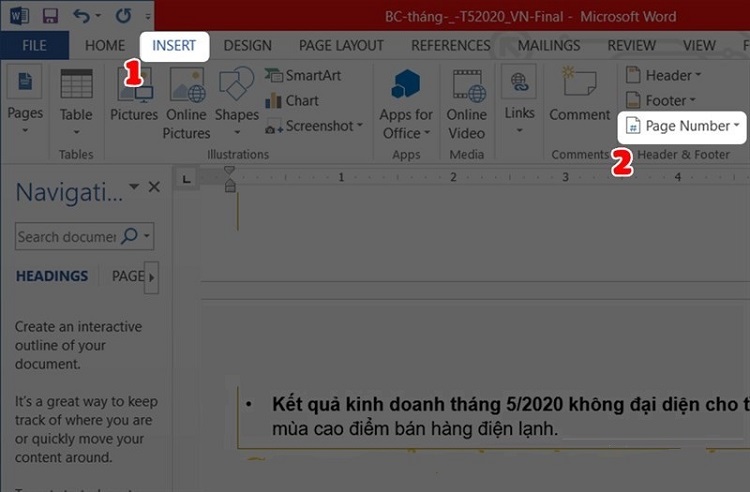Add a Comment
Viewport: 750px width, 492px height.
[579, 94]
